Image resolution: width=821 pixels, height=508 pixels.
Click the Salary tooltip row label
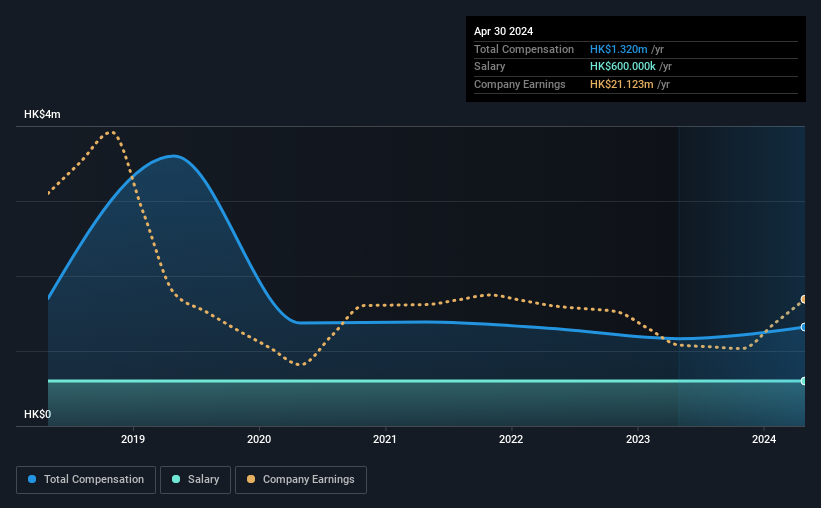pyautogui.click(x=490, y=67)
